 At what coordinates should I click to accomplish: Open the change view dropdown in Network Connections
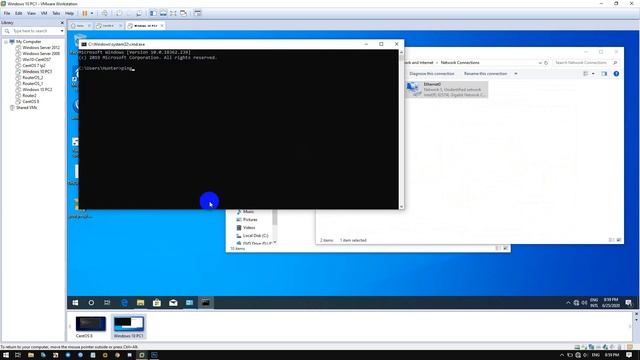pyautogui.click(x=593, y=74)
